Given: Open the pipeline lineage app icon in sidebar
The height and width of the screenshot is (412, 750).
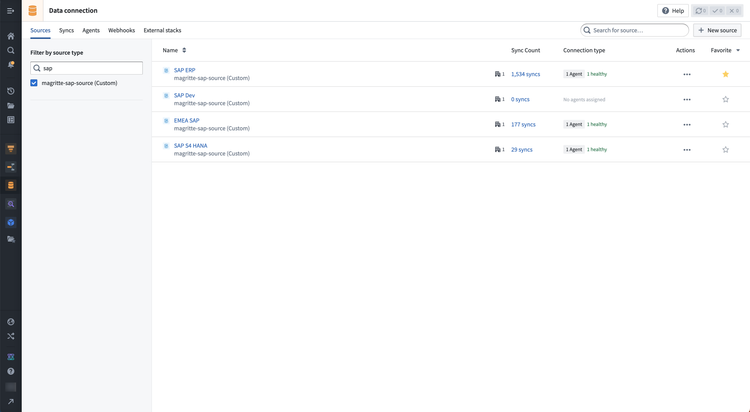Looking at the screenshot, I should click(11, 167).
